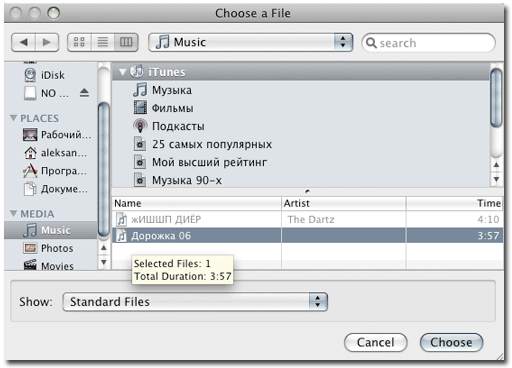The image size is (512, 368).
Task: Click the playlist pane scroll down arrow
Action: 496,179
